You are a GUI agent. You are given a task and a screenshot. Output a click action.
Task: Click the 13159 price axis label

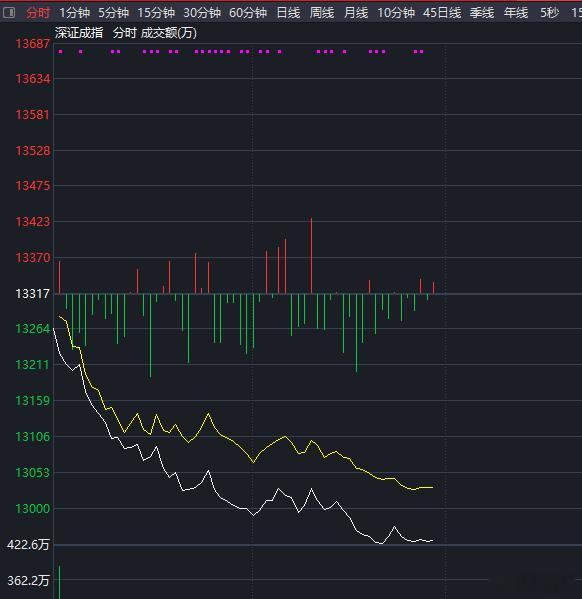[x=33, y=400]
